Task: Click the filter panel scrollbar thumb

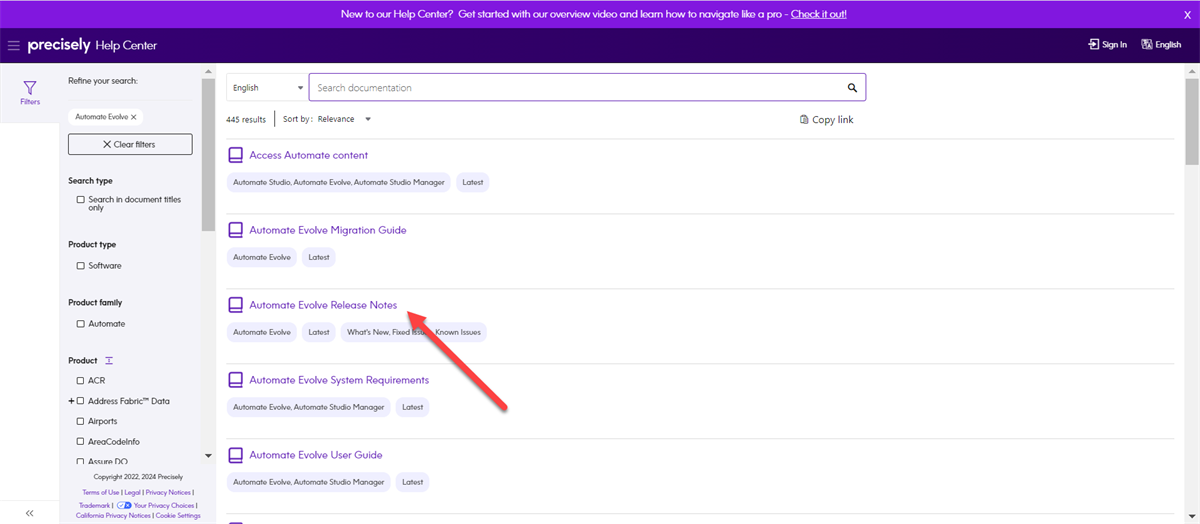Action: [x=208, y=155]
